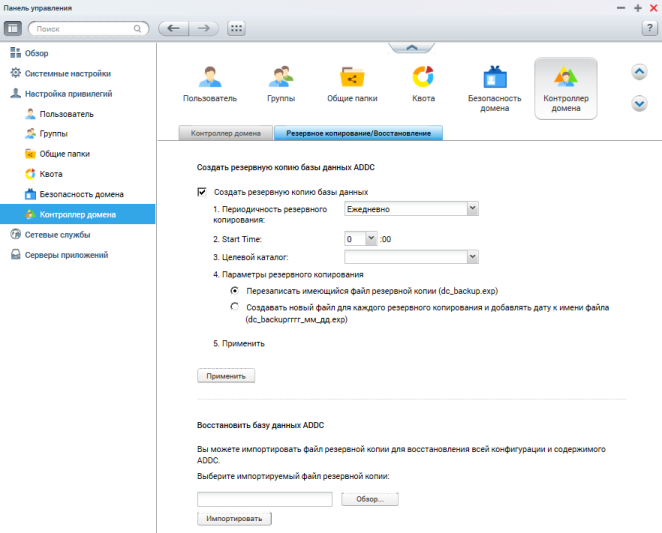Collapse the top icon panel chevron
Screen dimensions: 662x533
point(412,48)
